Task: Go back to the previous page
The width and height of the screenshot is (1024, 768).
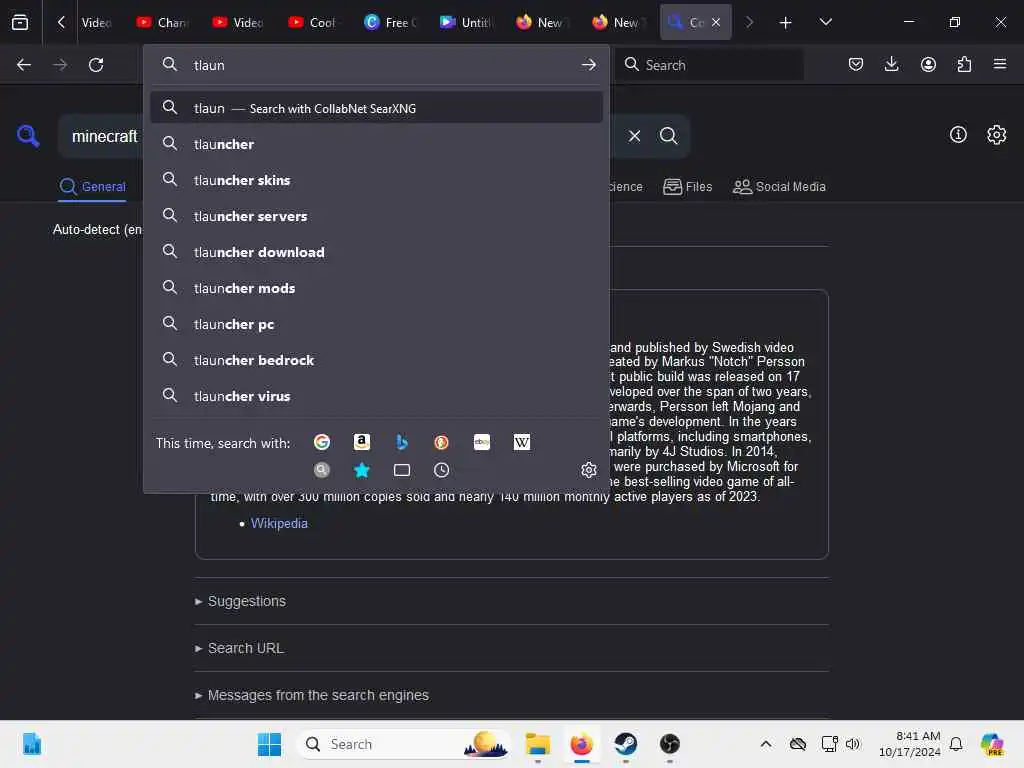Action: (x=24, y=65)
